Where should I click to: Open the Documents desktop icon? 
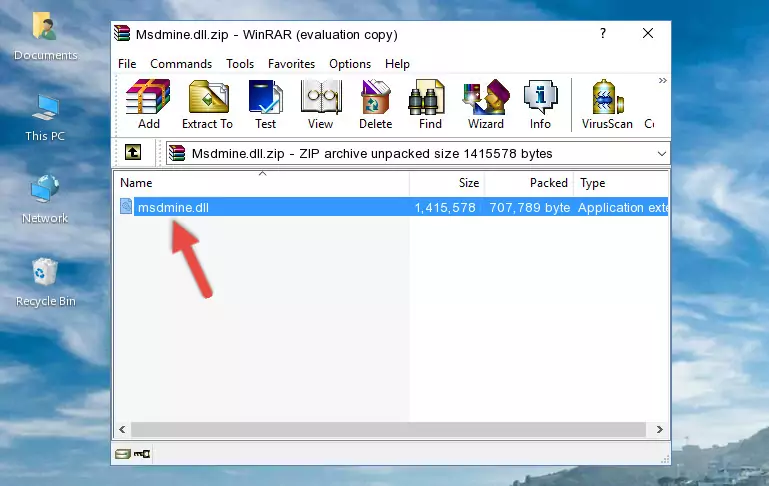[45, 36]
